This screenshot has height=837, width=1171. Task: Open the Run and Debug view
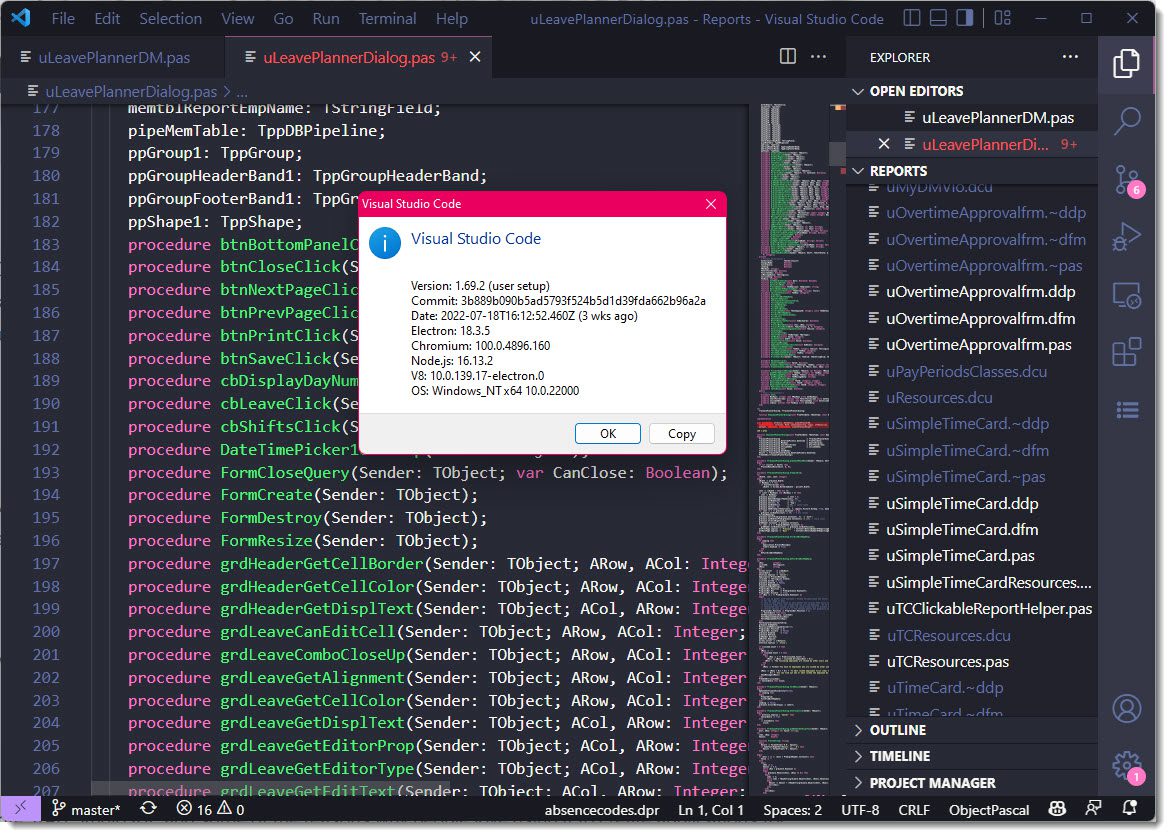[1126, 237]
